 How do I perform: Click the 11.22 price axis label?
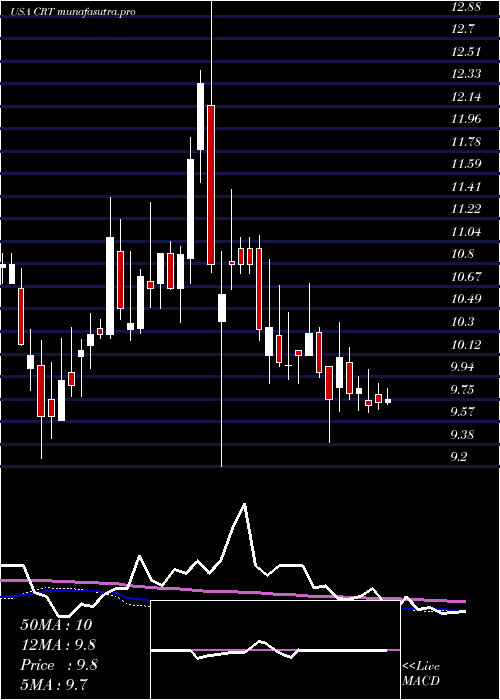coord(466,209)
